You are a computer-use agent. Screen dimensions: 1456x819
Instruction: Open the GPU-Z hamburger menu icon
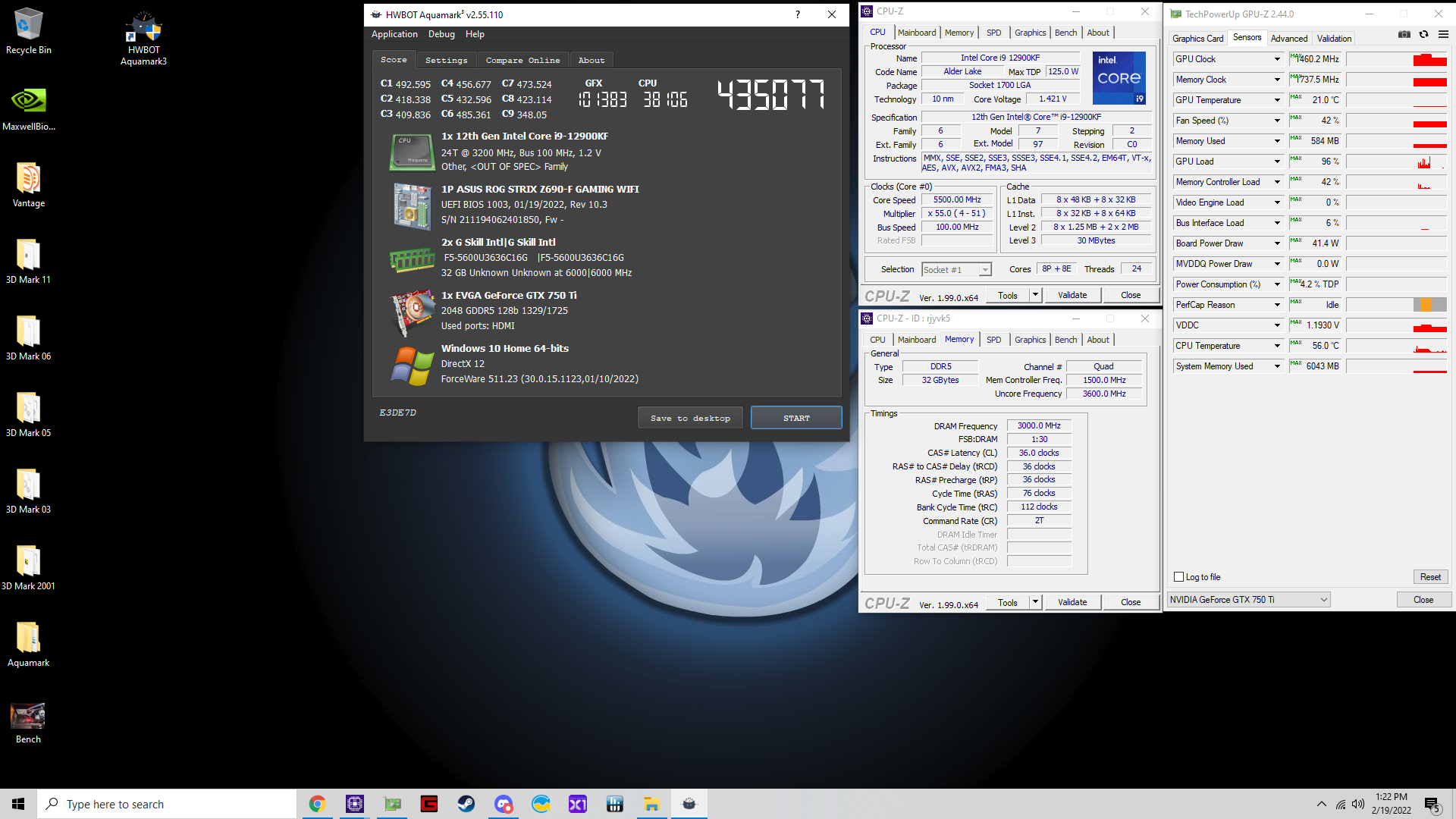(x=1443, y=35)
